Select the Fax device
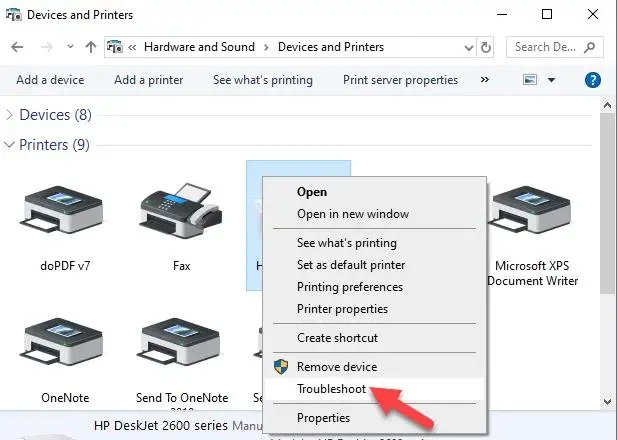This screenshot has height=440, width=617. pyautogui.click(x=181, y=227)
